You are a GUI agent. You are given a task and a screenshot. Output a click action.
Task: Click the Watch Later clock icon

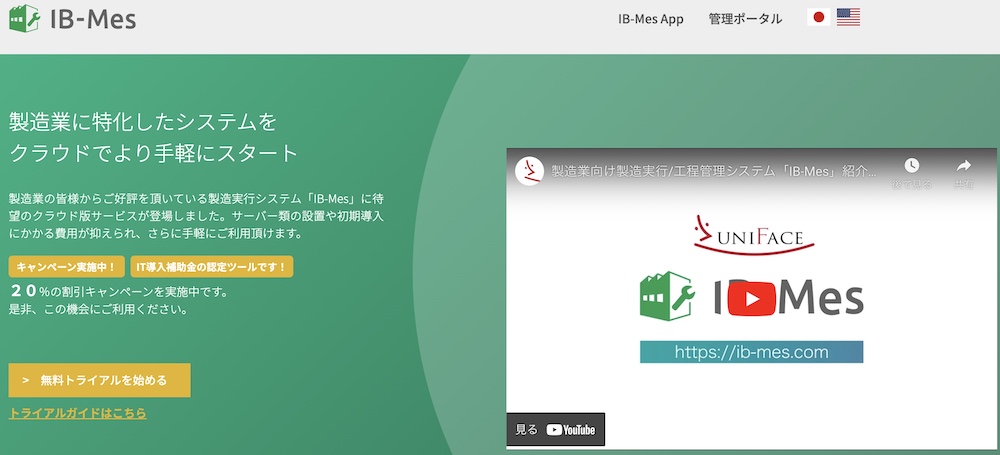point(911,168)
